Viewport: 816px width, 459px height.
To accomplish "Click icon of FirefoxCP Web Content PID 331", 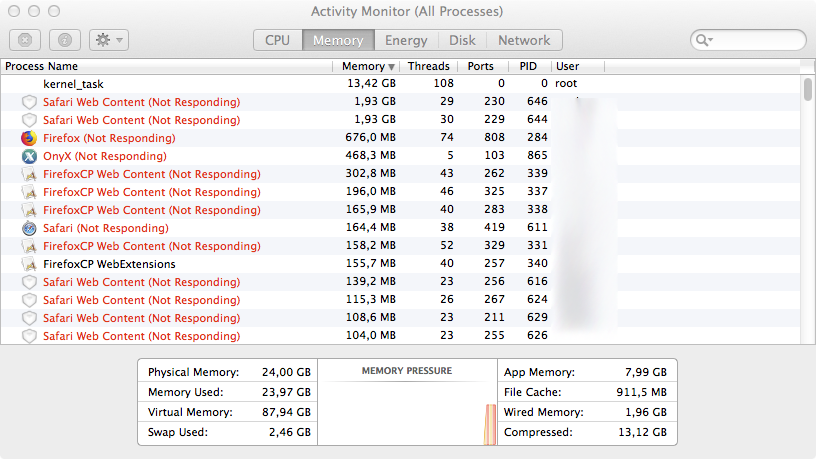I will tap(30, 246).
